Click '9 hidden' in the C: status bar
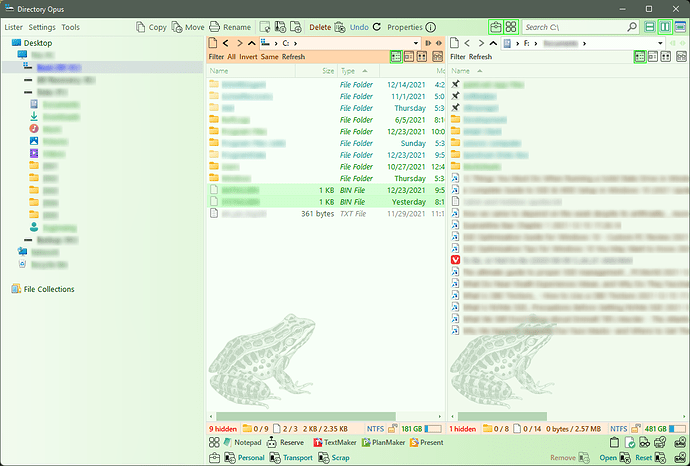Screen dimensions: 690x466 coord(223,429)
